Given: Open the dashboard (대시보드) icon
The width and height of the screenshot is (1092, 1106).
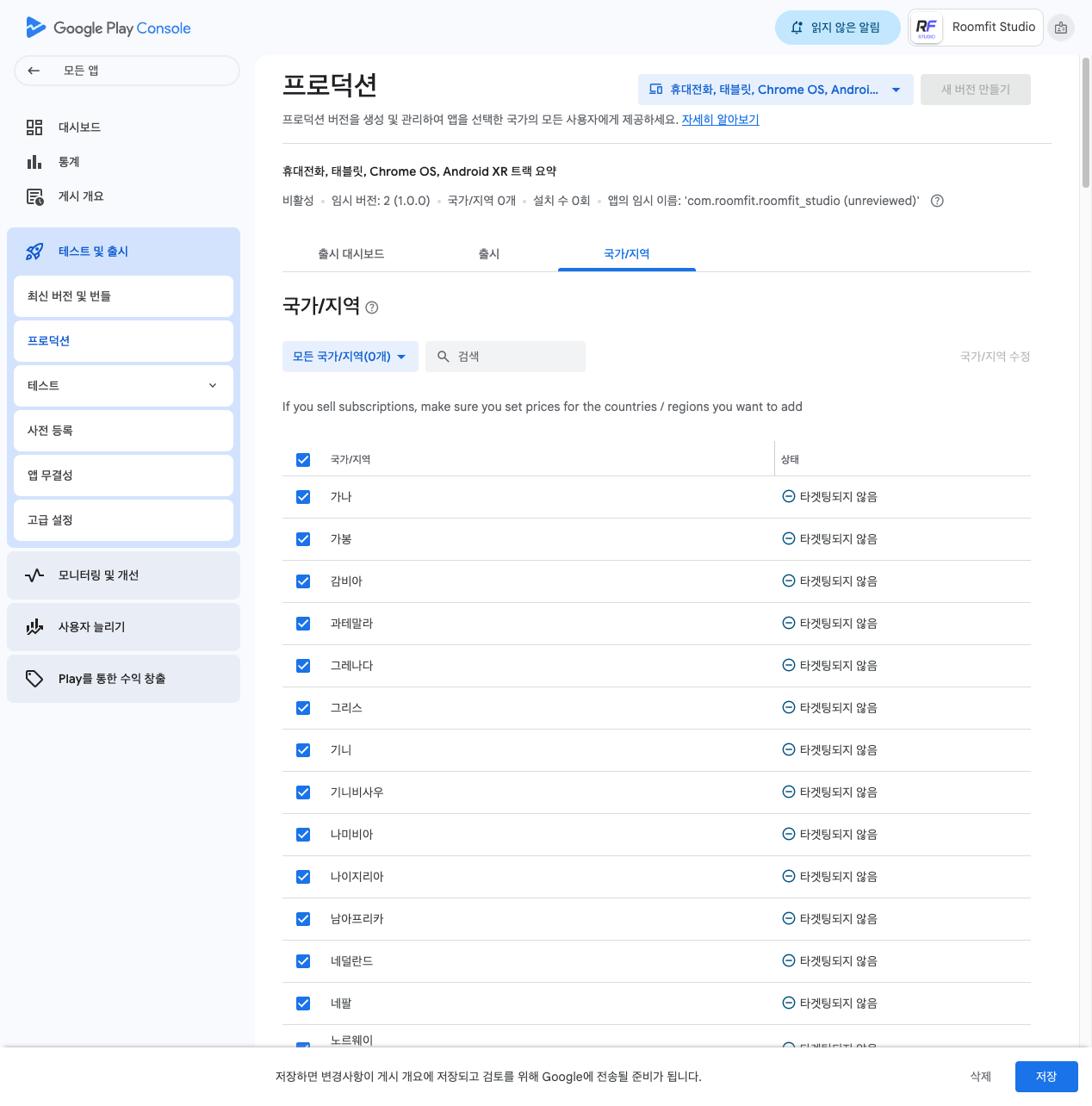Looking at the screenshot, I should [34, 127].
